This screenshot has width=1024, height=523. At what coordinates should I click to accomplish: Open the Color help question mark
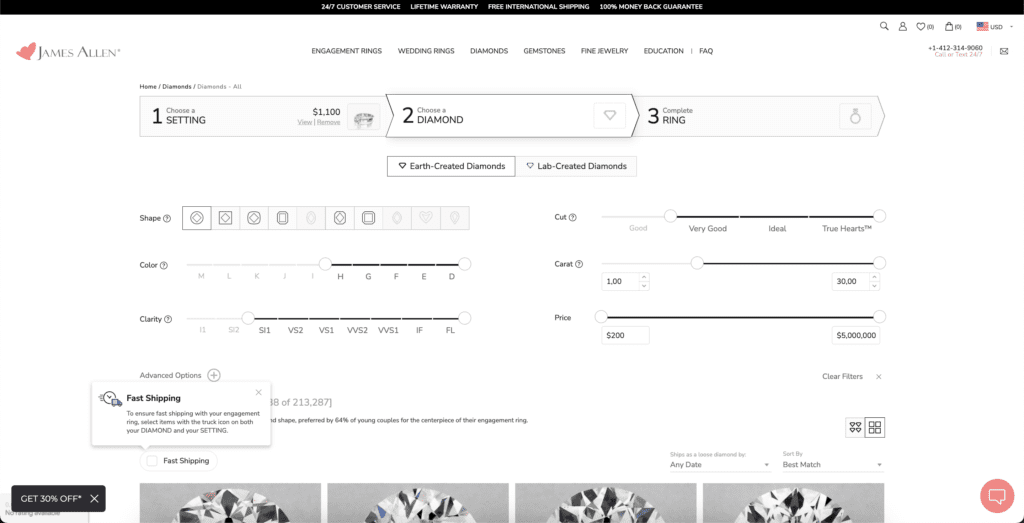(163, 266)
